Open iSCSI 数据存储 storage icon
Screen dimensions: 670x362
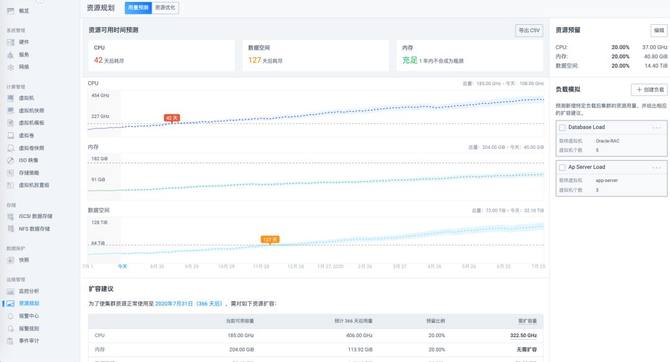pos(11,216)
